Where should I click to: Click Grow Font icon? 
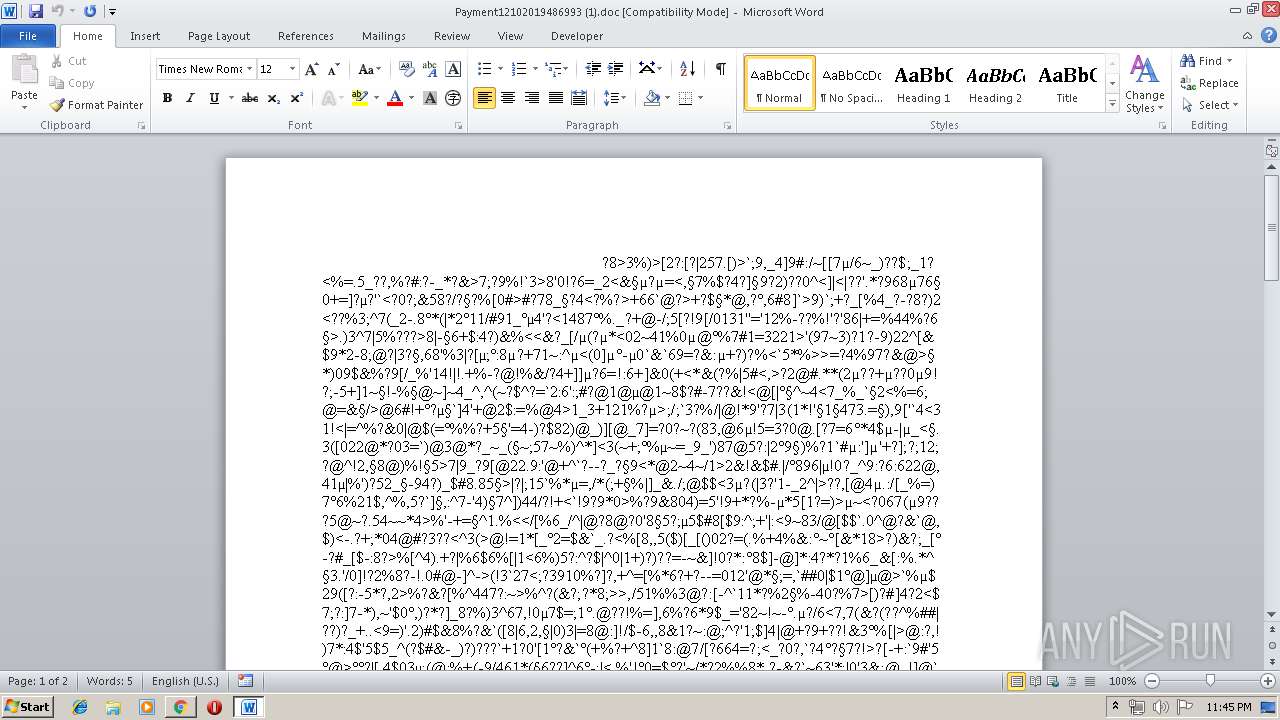312,69
